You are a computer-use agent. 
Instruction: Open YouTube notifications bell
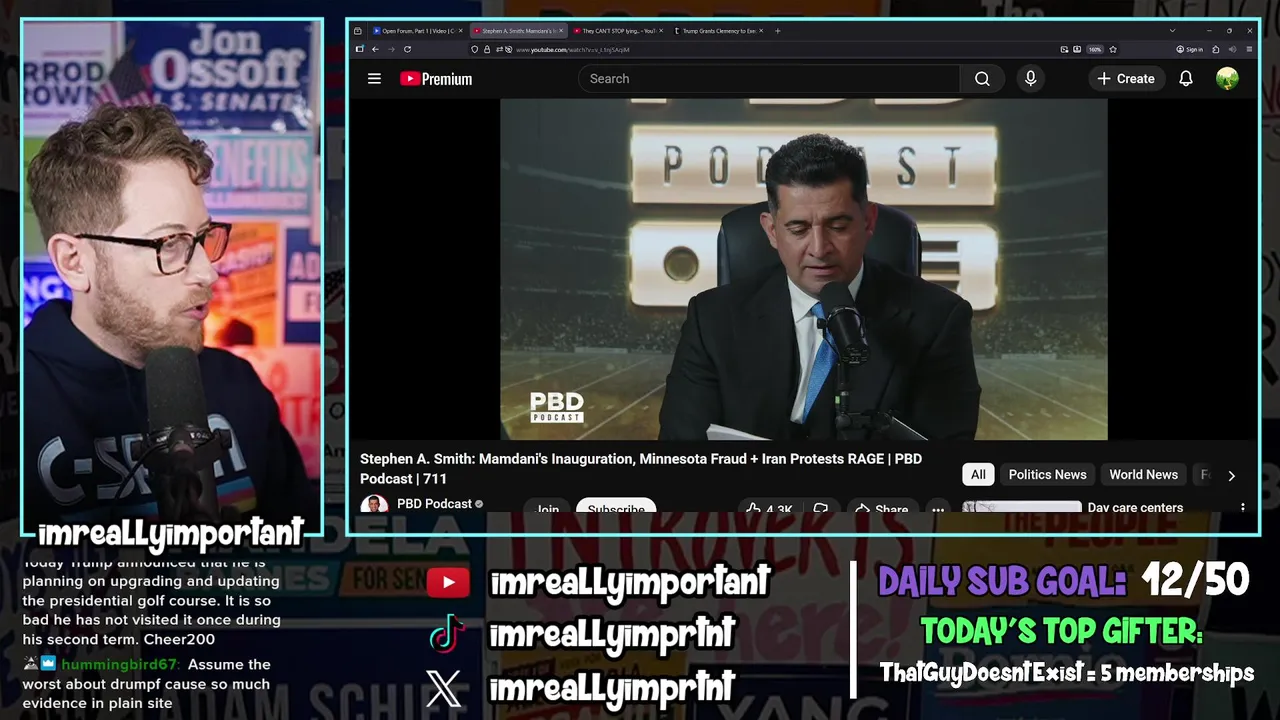tap(1186, 79)
